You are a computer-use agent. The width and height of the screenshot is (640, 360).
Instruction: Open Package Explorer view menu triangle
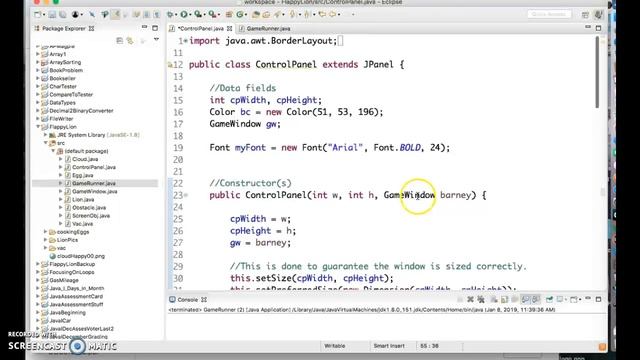(156, 40)
